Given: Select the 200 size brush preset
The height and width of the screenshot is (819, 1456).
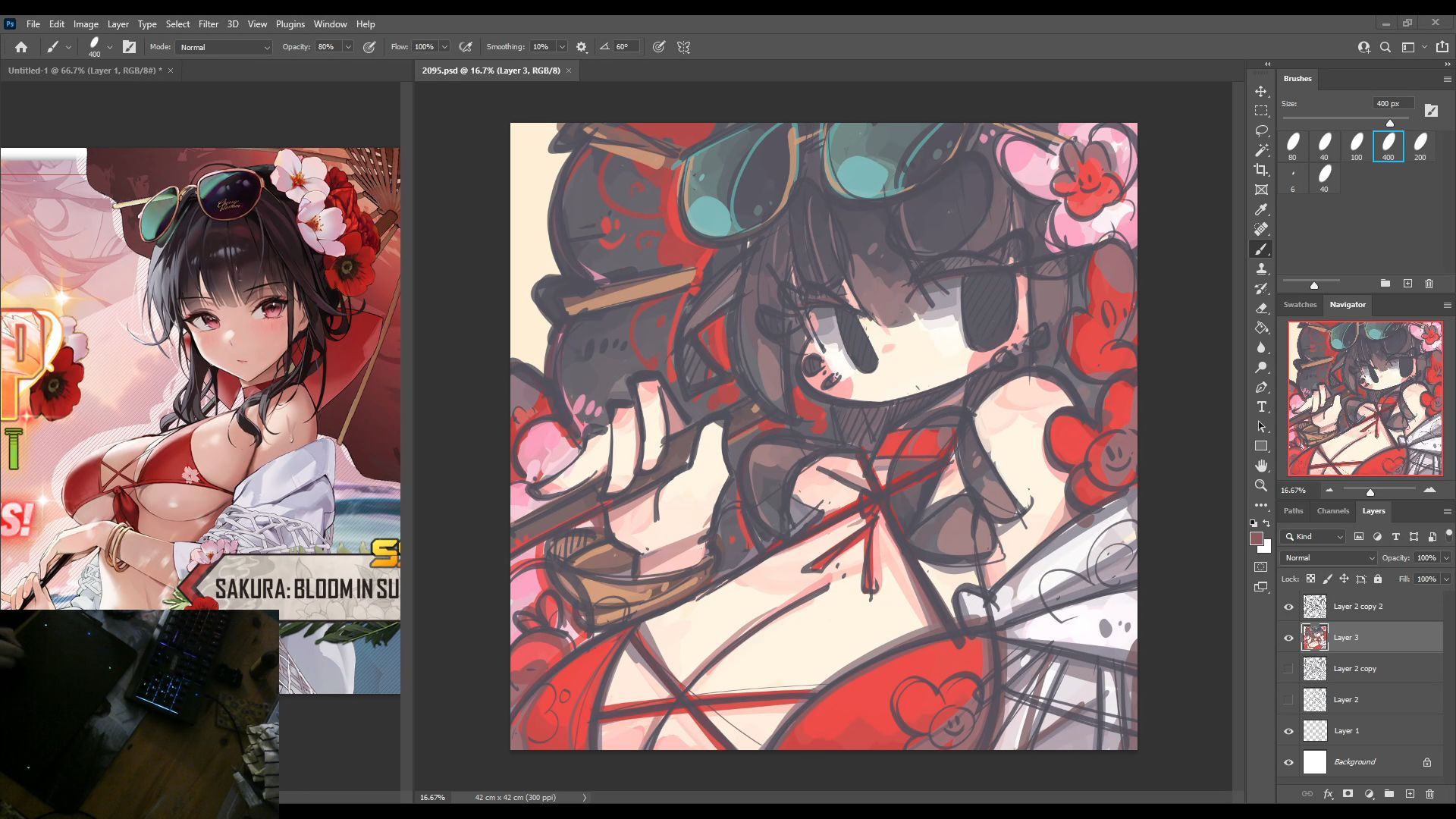Looking at the screenshot, I should coord(1420,146).
